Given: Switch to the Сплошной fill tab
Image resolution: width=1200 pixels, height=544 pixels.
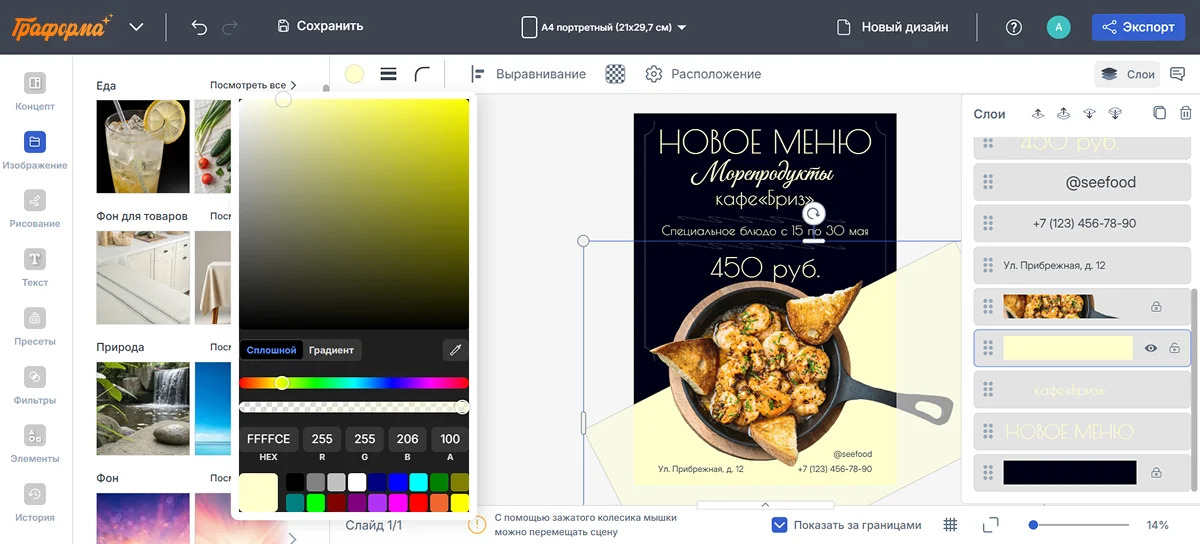Looking at the screenshot, I should (x=272, y=350).
